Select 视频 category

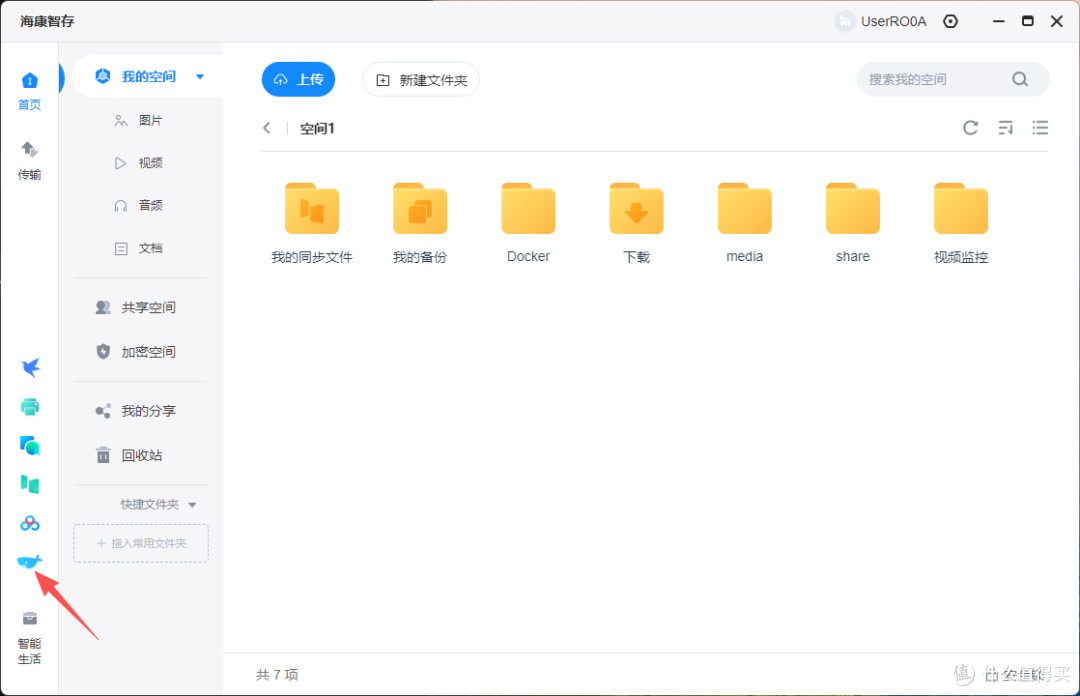(x=138, y=163)
